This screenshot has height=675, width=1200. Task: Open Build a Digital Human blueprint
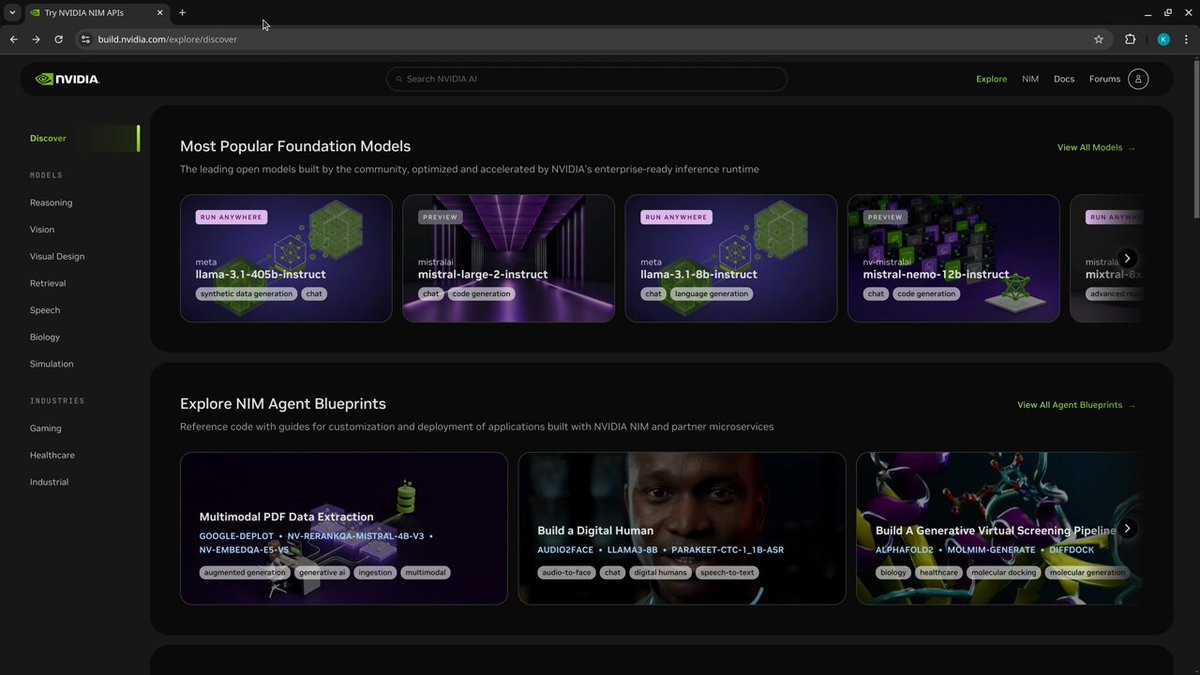682,528
